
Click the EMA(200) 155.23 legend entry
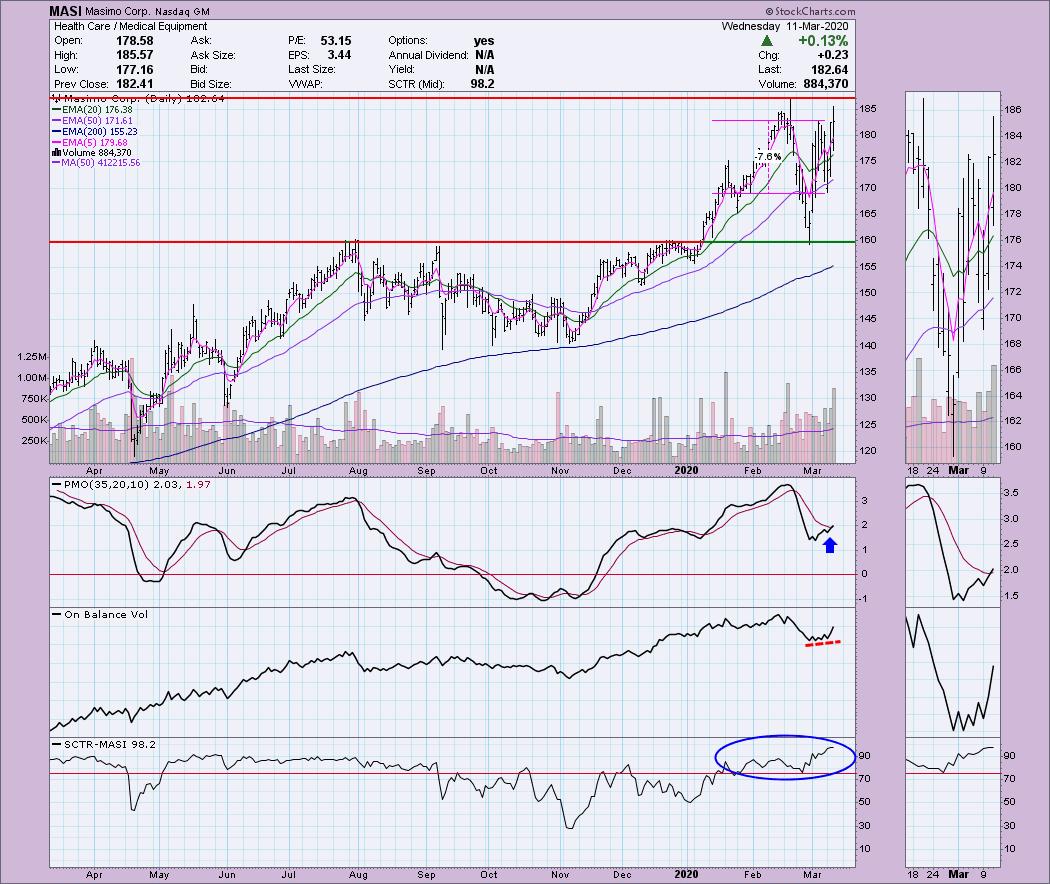point(94,132)
